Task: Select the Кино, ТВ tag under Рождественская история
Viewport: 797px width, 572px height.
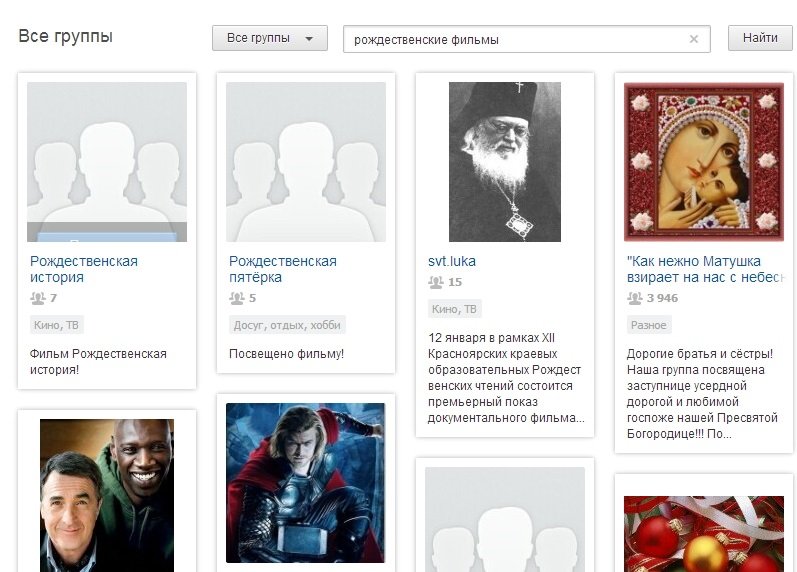Action: point(56,325)
